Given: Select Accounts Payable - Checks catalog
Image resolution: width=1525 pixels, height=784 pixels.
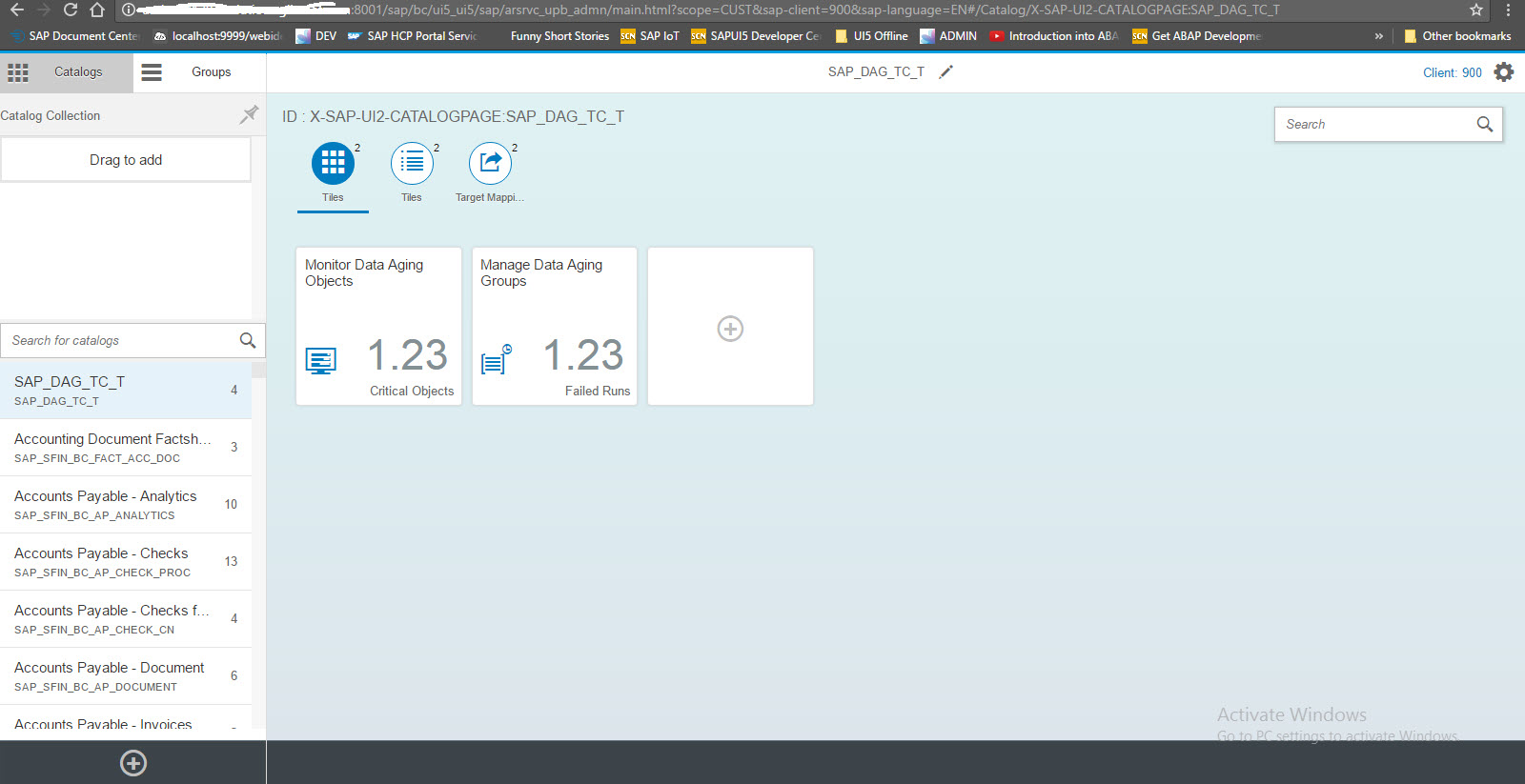Looking at the screenshot, I should [x=126, y=562].
